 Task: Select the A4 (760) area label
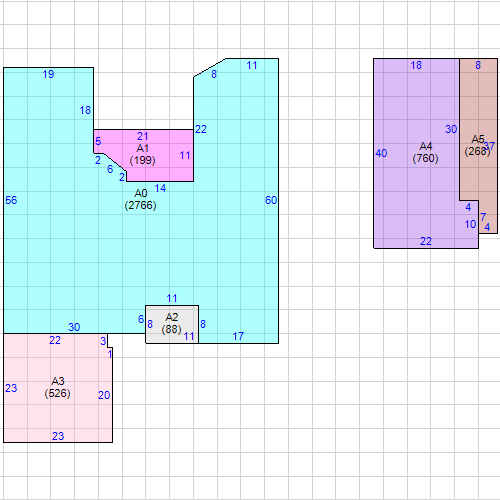(425, 152)
